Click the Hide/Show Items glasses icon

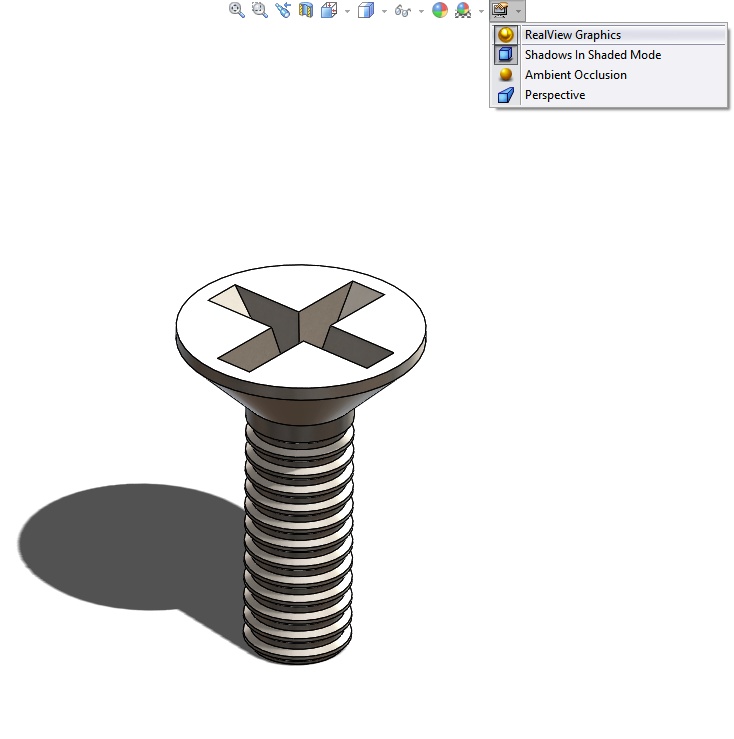point(403,10)
